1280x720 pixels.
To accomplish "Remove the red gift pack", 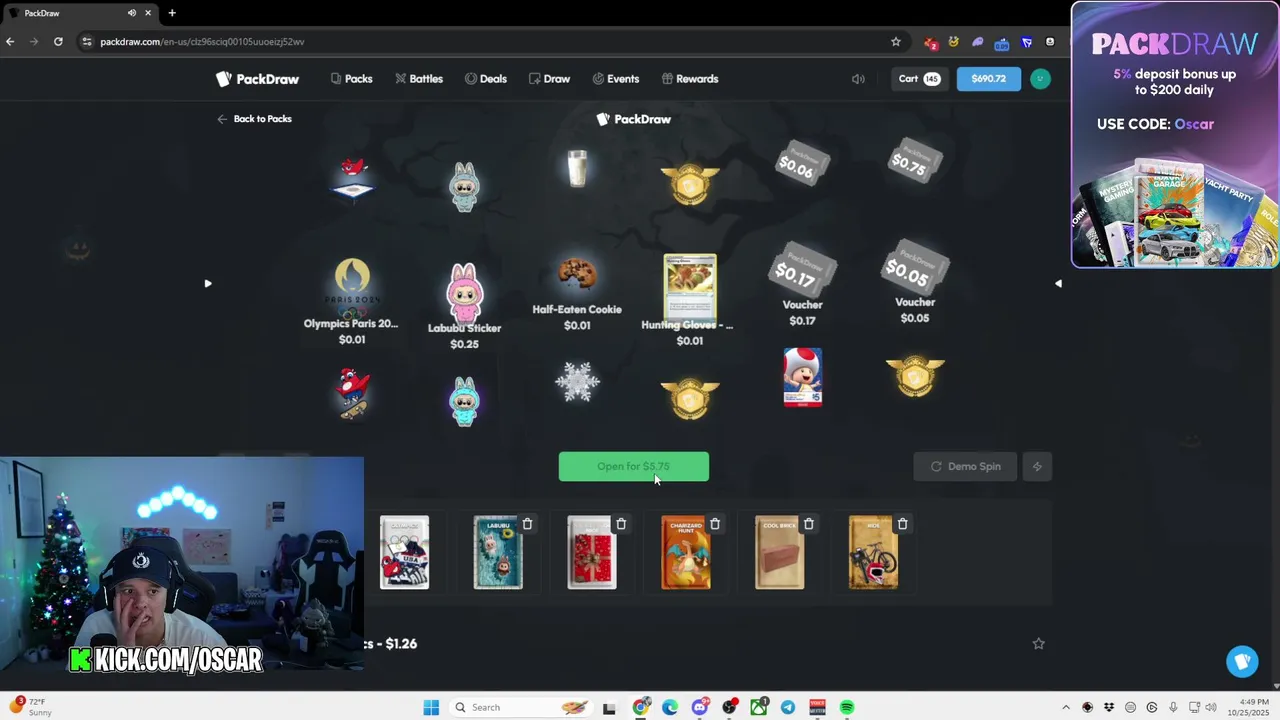I will coord(621,524).
